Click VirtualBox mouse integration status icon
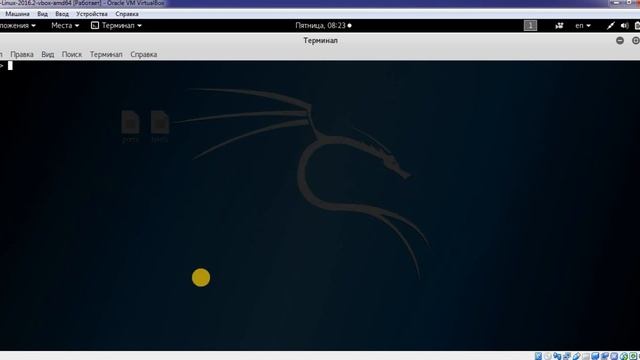This screenshot has width=640, height=360. [x=624, y=356]
